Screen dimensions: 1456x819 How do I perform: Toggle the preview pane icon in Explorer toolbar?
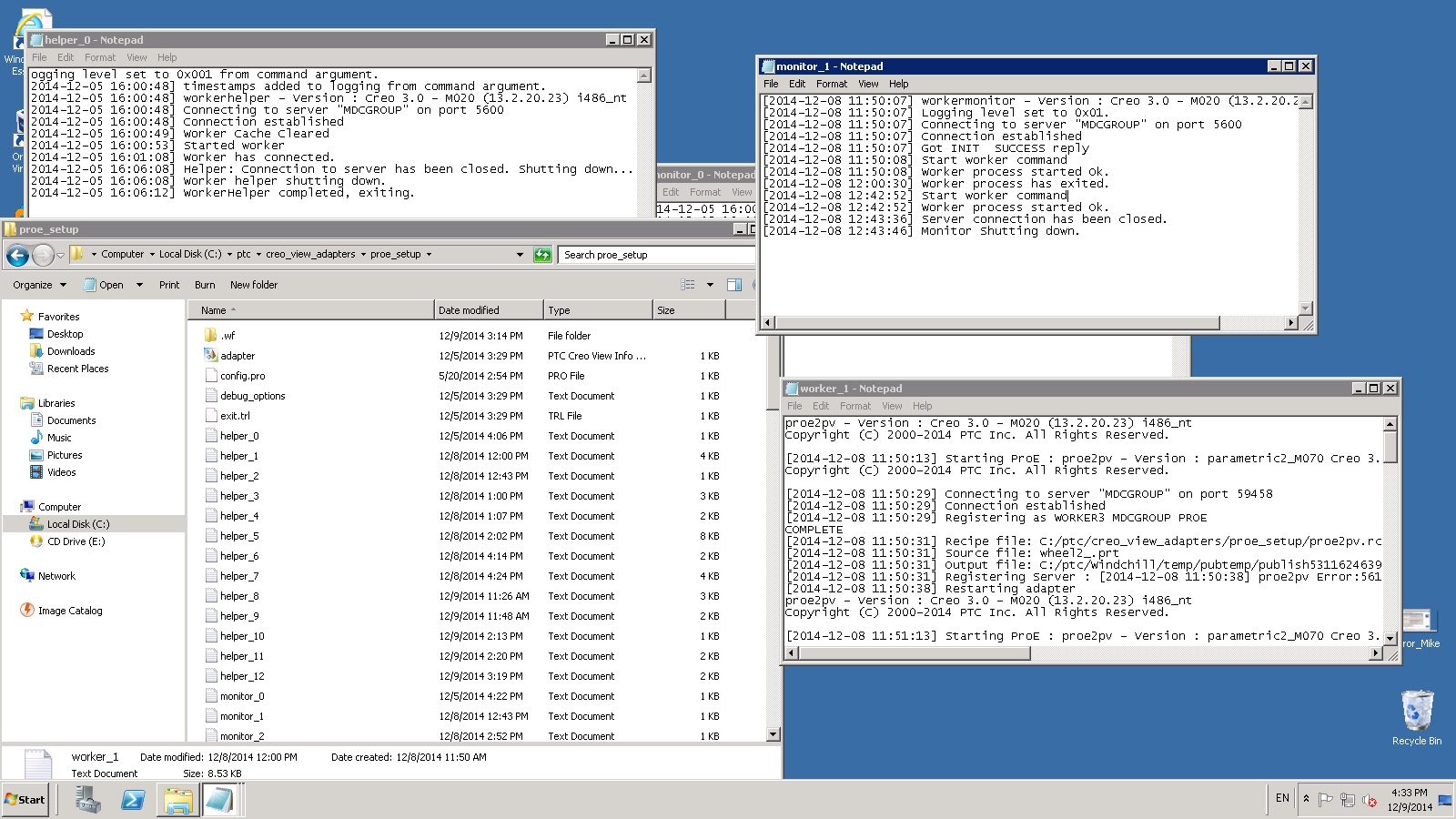point(734,285)
